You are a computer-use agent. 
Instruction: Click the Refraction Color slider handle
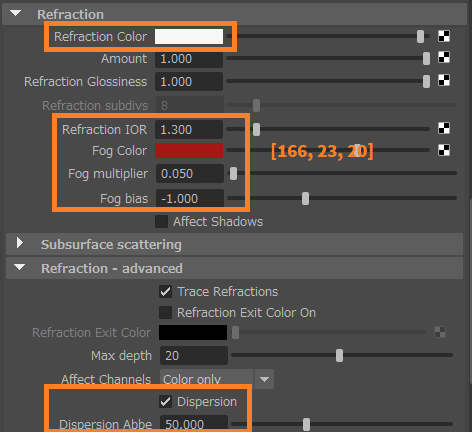[421, 36]
